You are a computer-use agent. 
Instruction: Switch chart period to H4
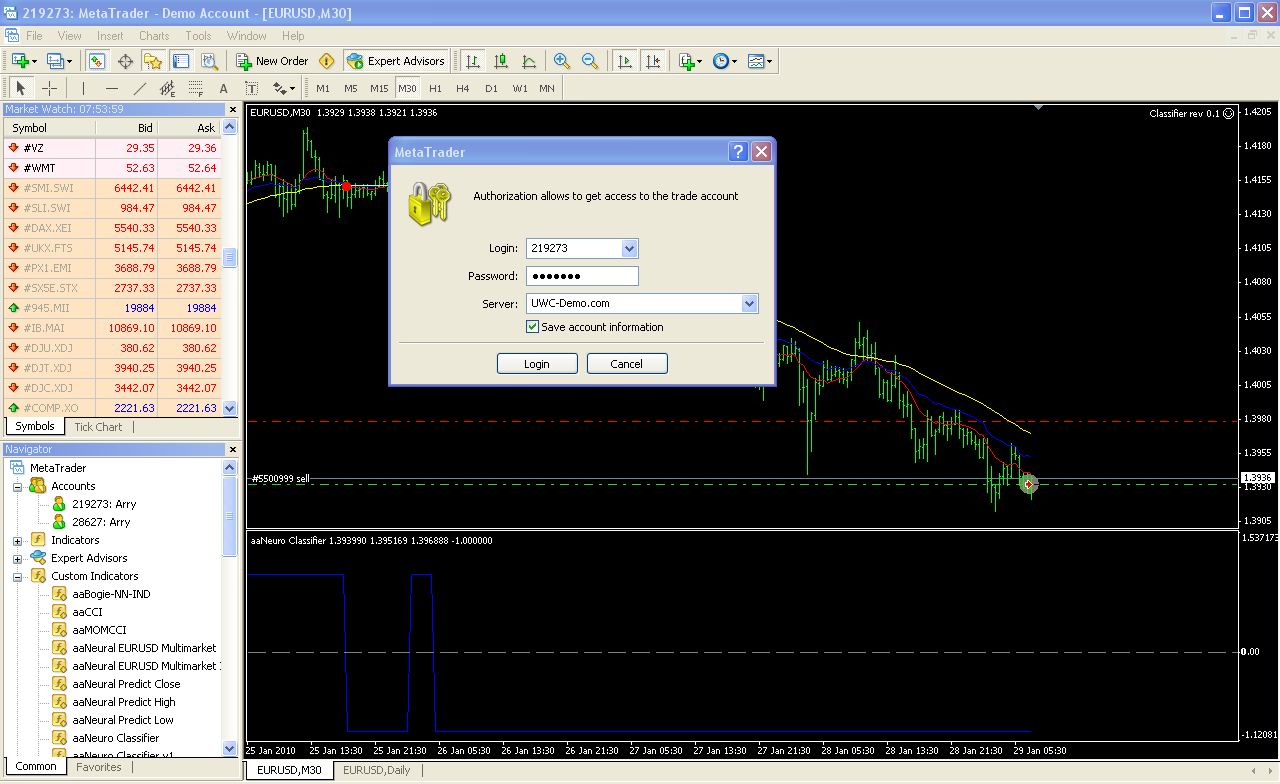(x=463, y=88)
